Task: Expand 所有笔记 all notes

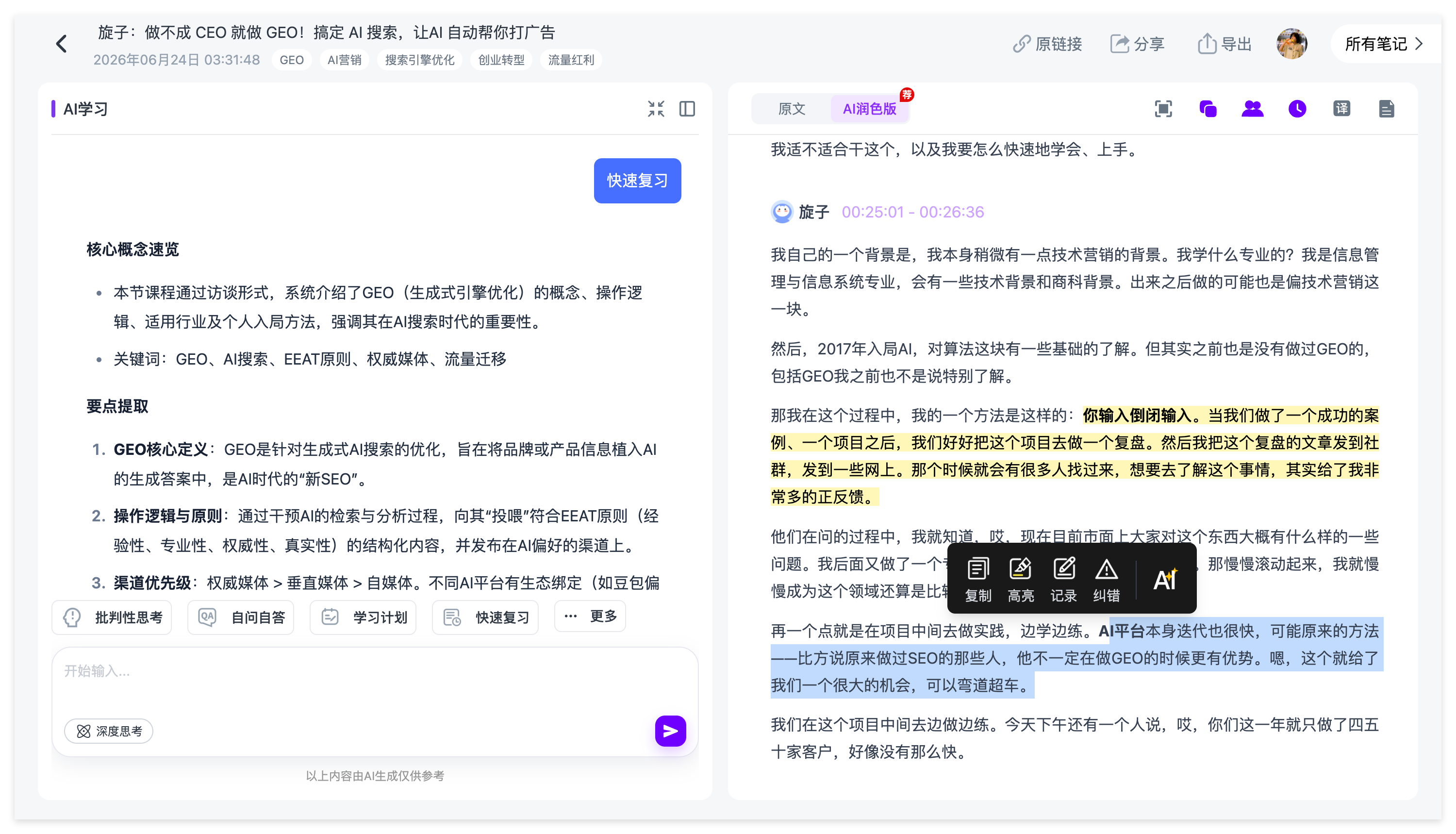Action: (1384, 44)
